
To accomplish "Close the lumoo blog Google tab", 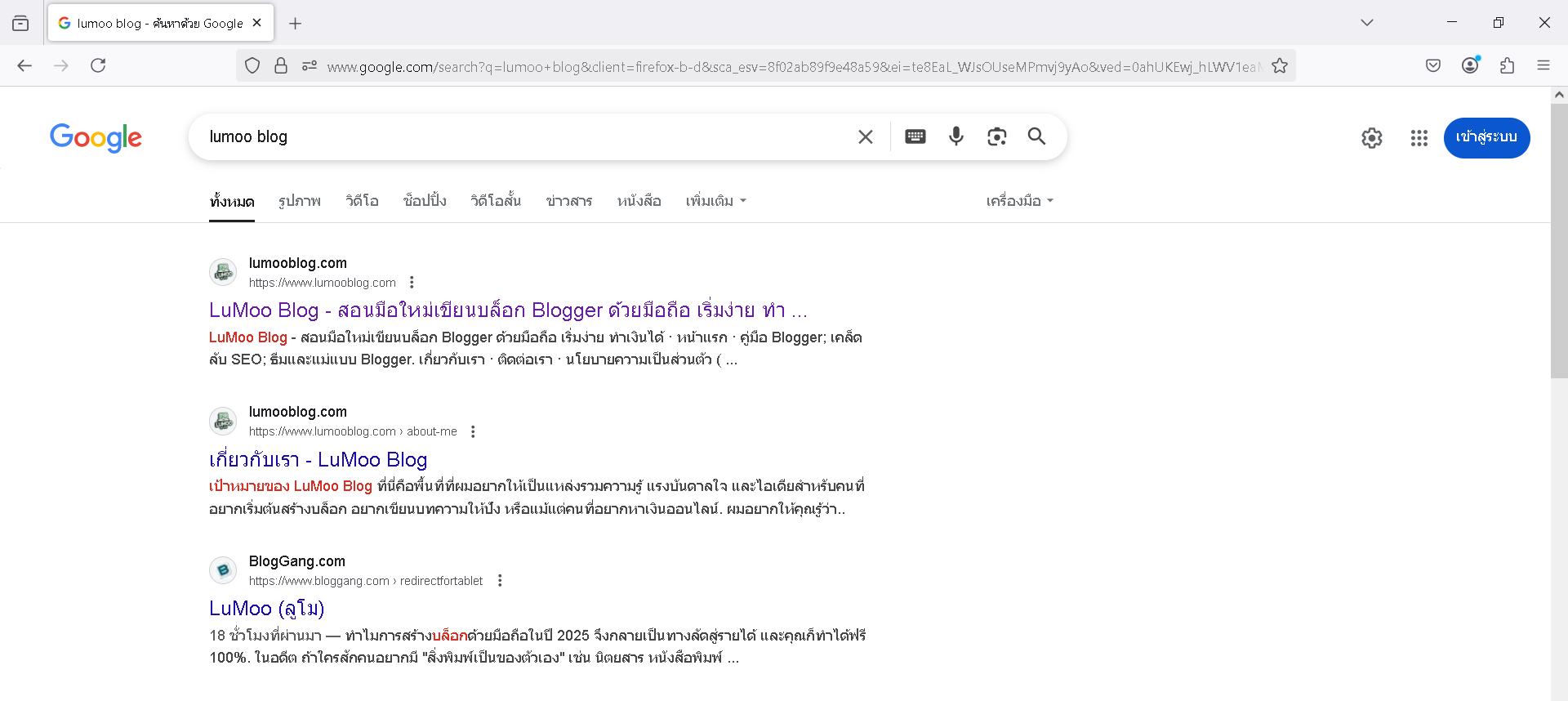I will (x=256, y=23).
